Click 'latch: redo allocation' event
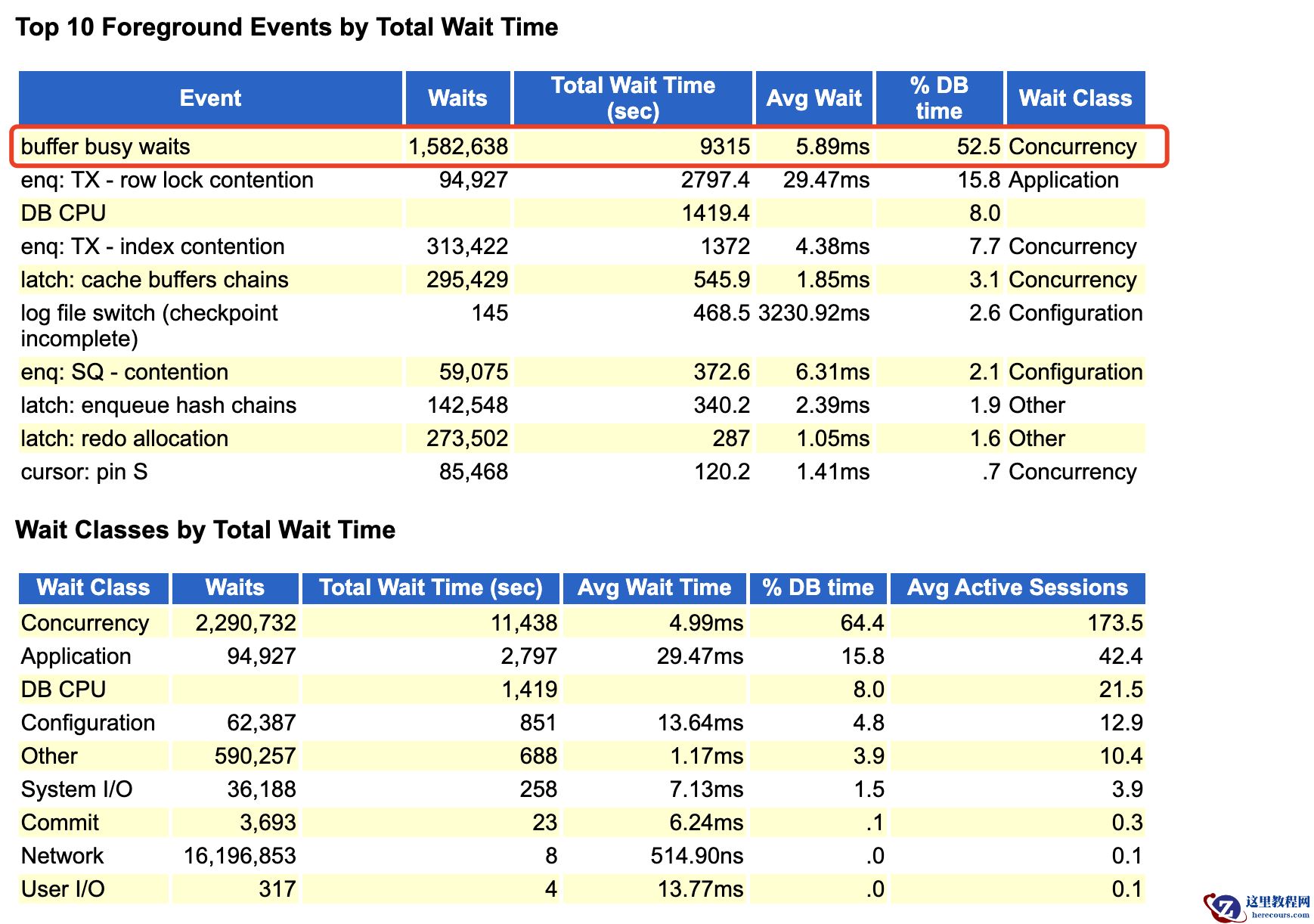The height and width of the screenshot is (924, 1314). pos(125,439)
